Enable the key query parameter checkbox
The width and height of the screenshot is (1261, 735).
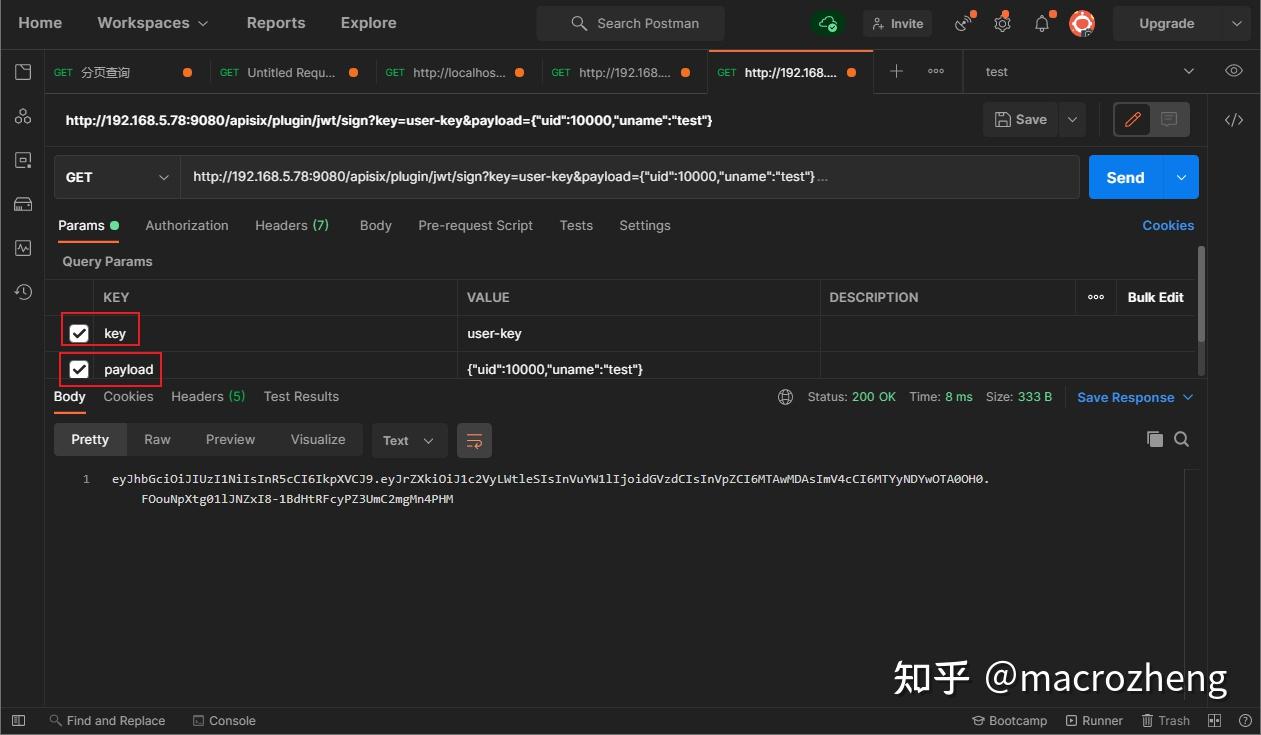point(79,332)
